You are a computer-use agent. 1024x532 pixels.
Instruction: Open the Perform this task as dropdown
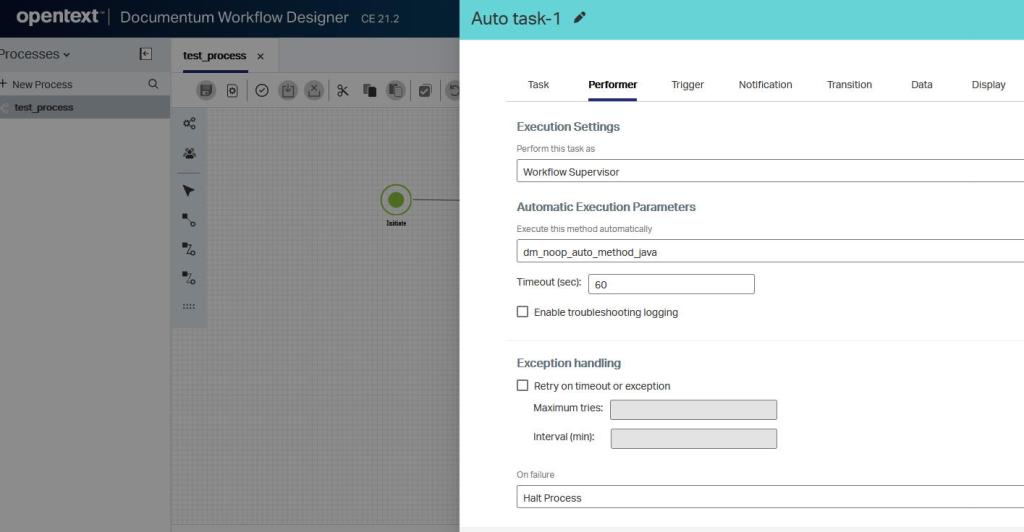(x=770, y=171)
